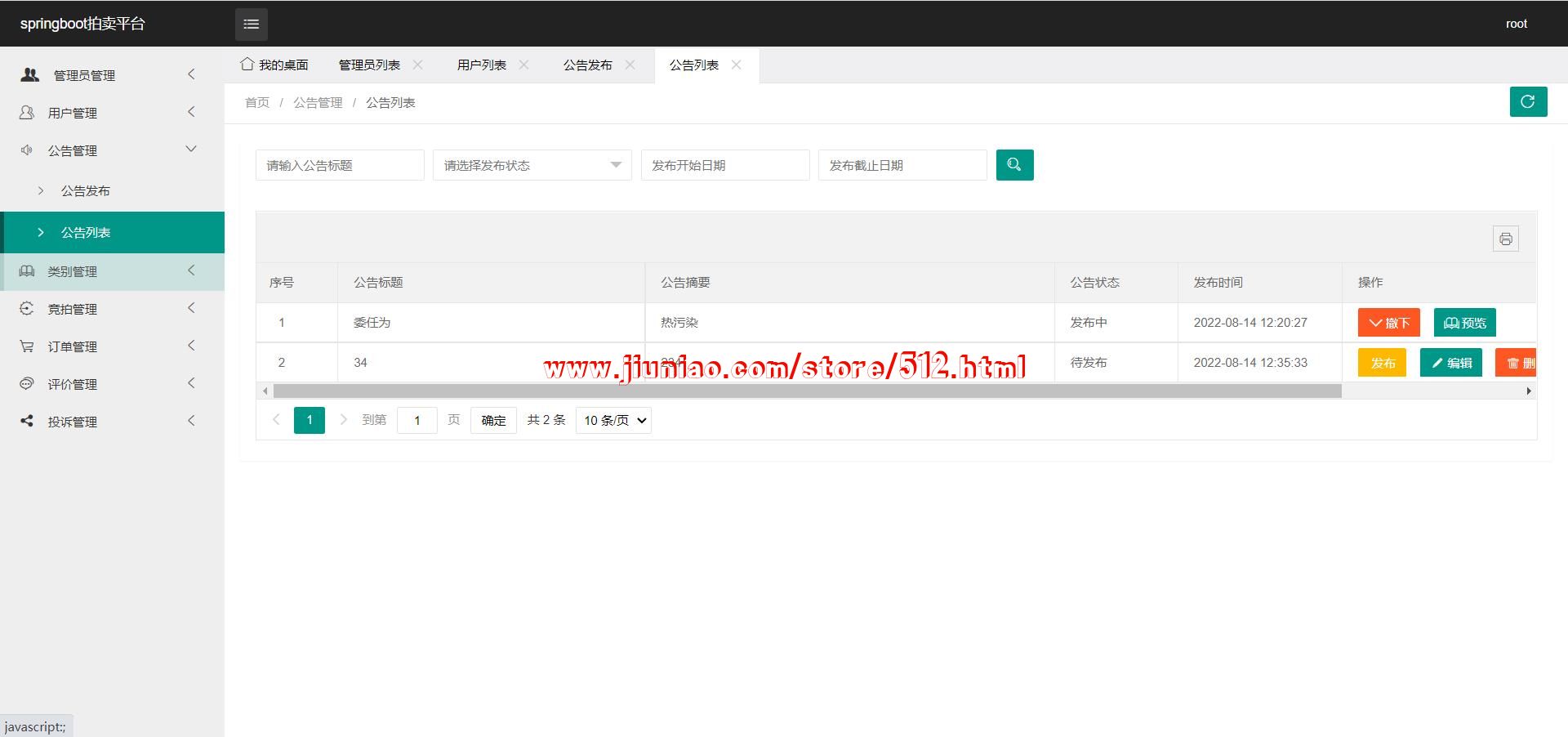The height and width of the screenshot is (737, 1568).
Task: Switch to the 用户列表 tab
Action: click(x=481, y=65)
